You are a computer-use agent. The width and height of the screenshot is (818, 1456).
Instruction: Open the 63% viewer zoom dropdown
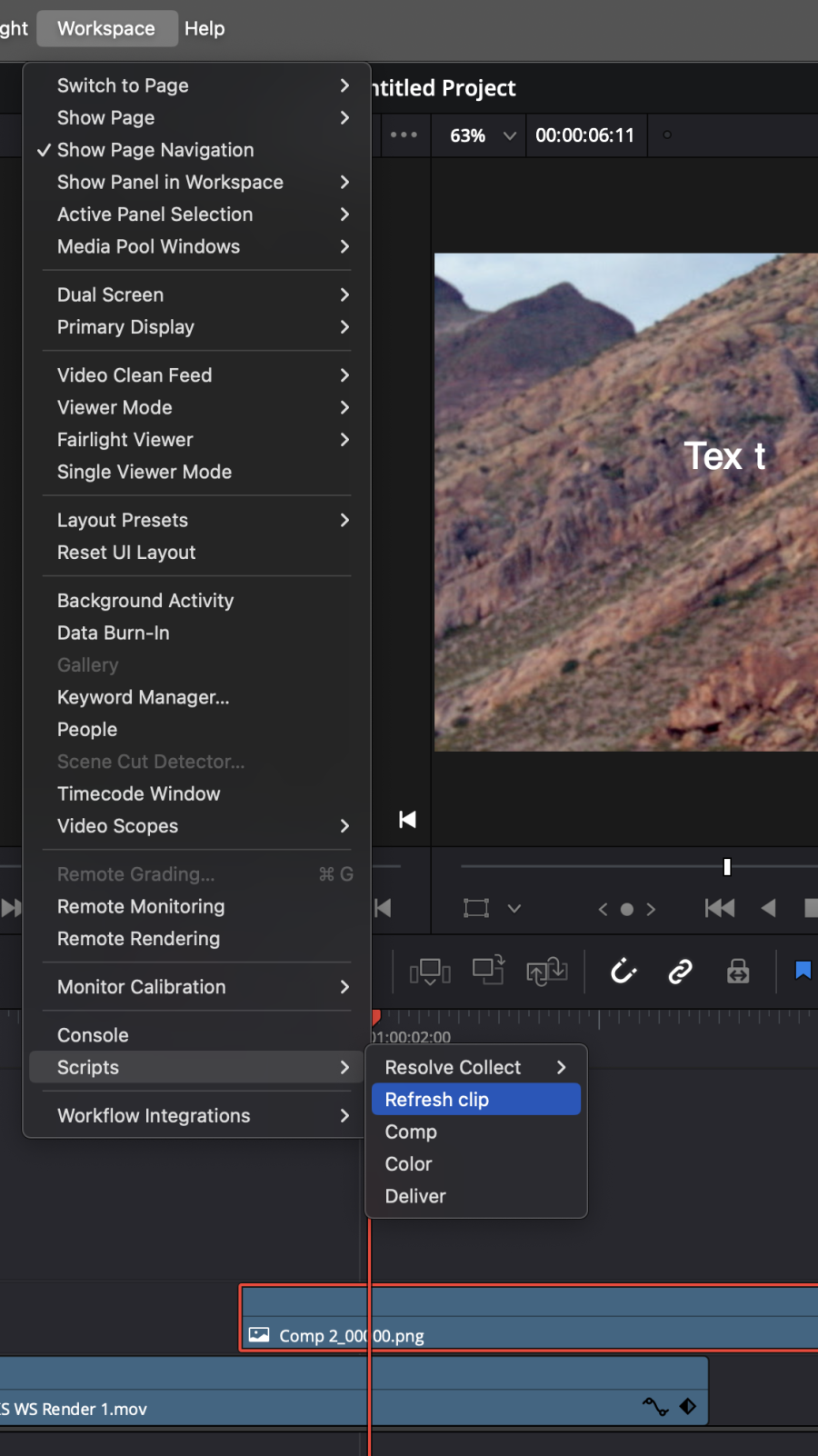pos(483,135)
